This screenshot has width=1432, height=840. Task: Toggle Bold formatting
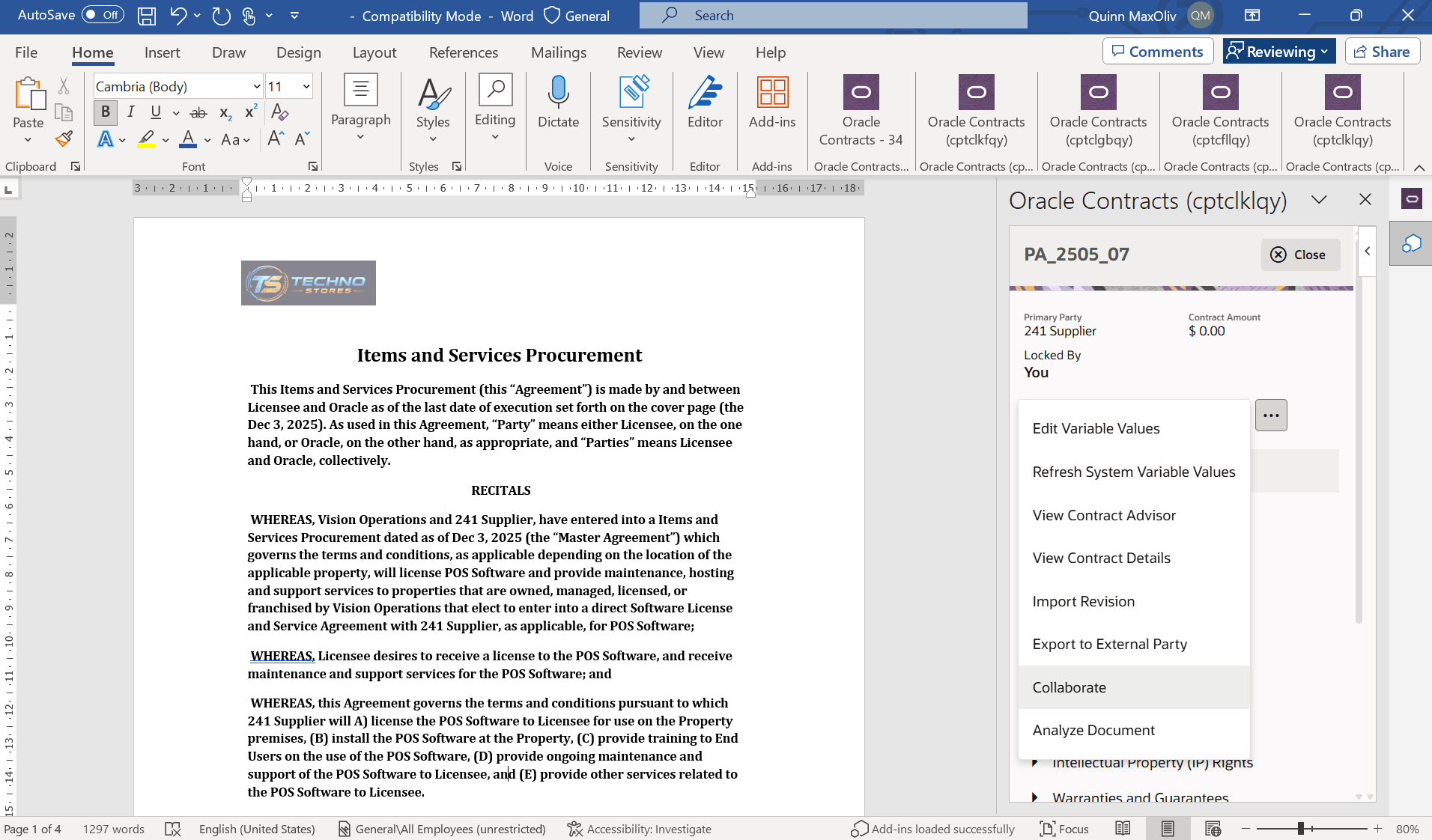[x=106, y=112]
